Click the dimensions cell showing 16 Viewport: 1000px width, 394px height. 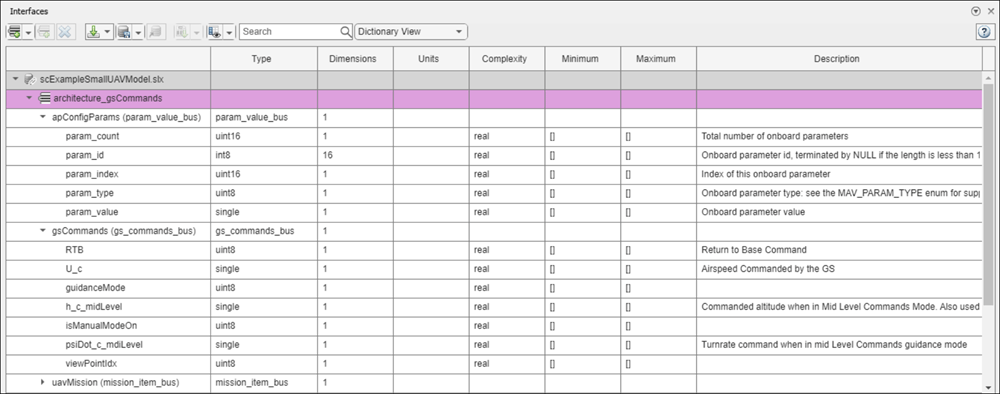355,155
